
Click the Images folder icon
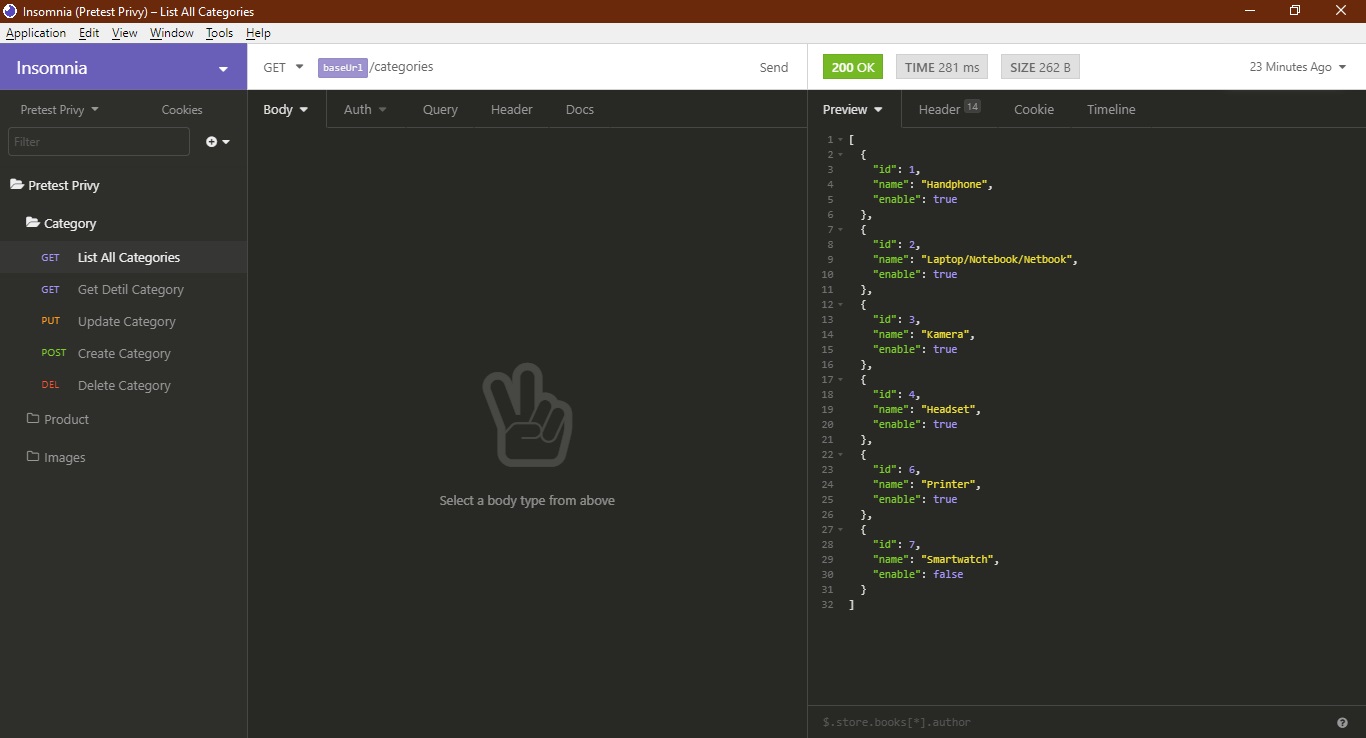click(x=33, y=457)
